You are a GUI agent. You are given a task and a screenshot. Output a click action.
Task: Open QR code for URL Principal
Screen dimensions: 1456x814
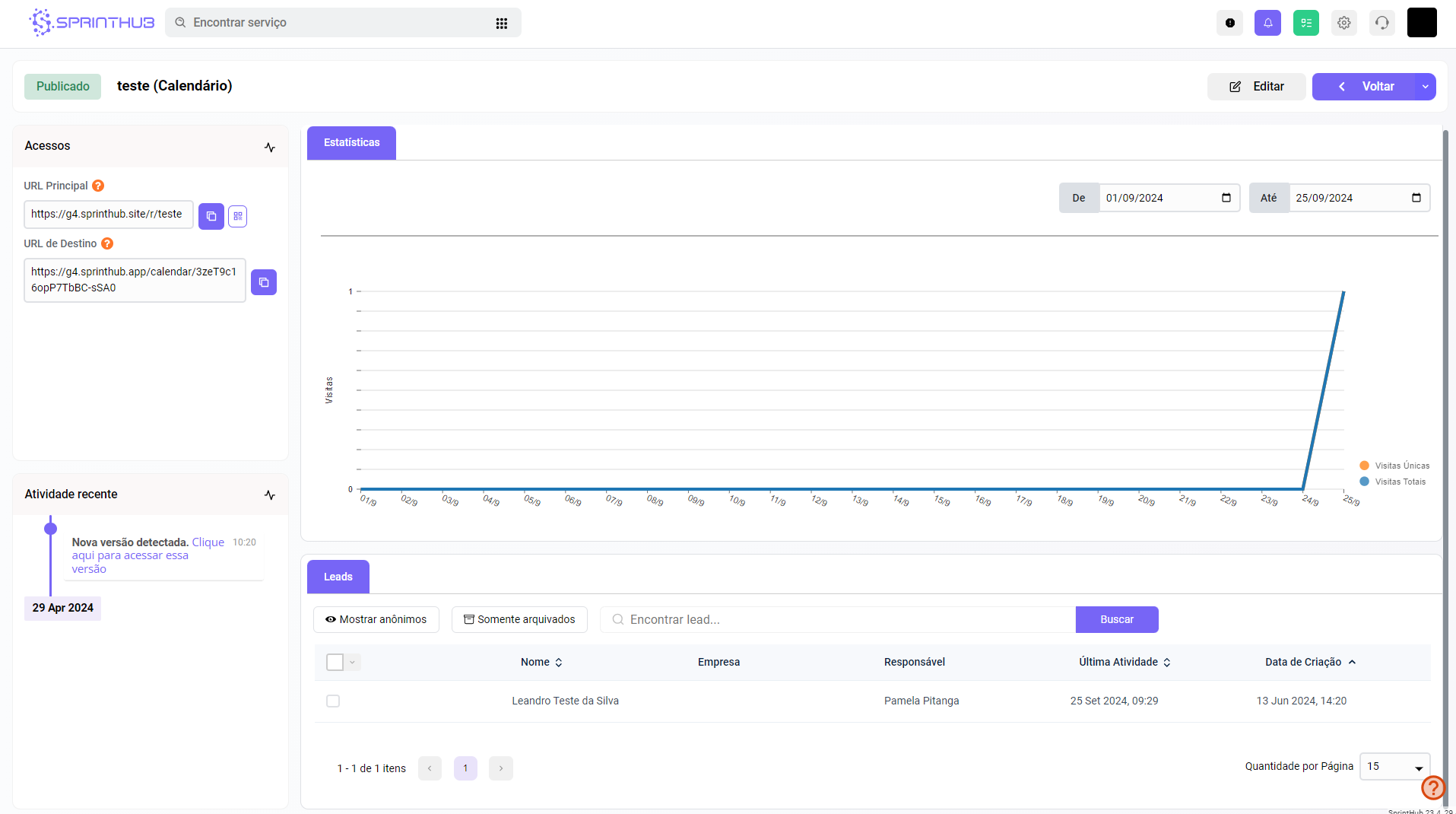[x=238, y=216]
